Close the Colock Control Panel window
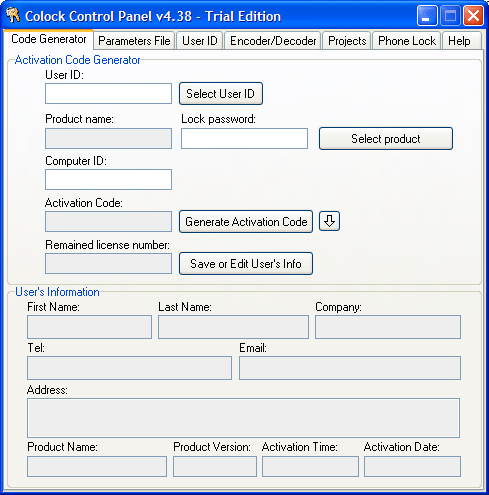The width and height of the screenshot is (489, 495). click(473, 16)
